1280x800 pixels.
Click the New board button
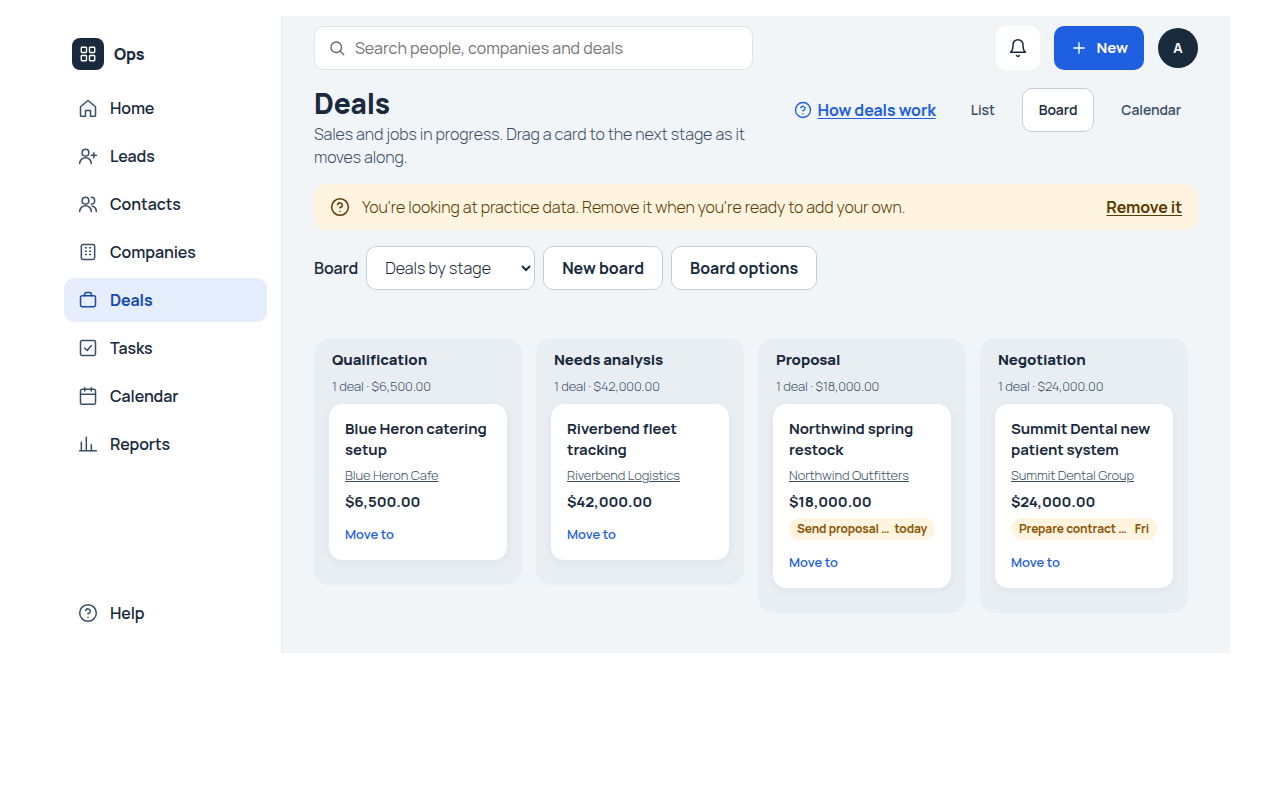point(603,268)
